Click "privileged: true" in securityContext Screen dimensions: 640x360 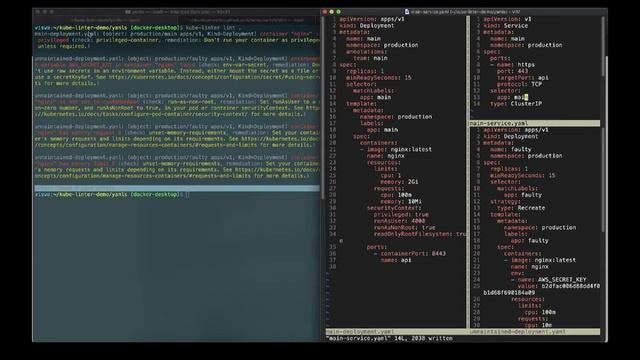click(x=401, y=214)
